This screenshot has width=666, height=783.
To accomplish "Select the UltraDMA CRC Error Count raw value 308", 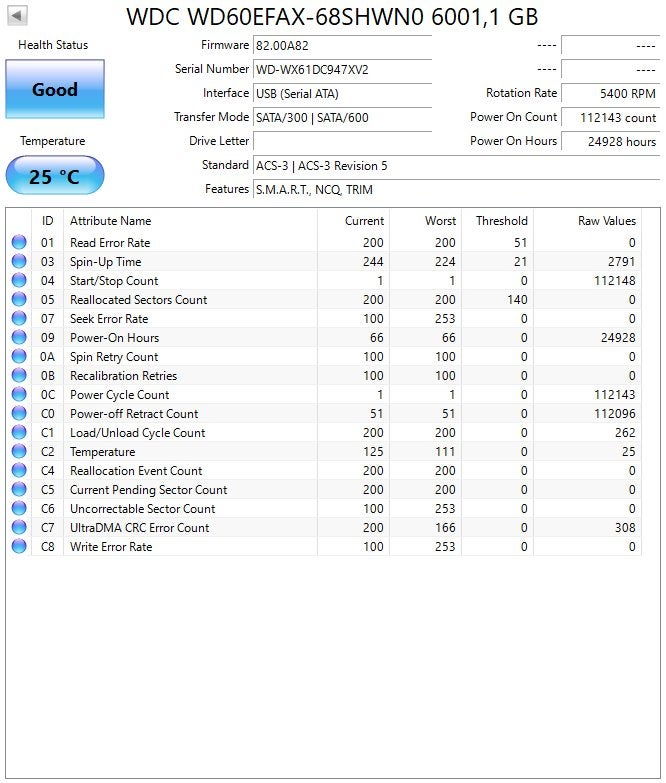I will [x=625, y=527].
